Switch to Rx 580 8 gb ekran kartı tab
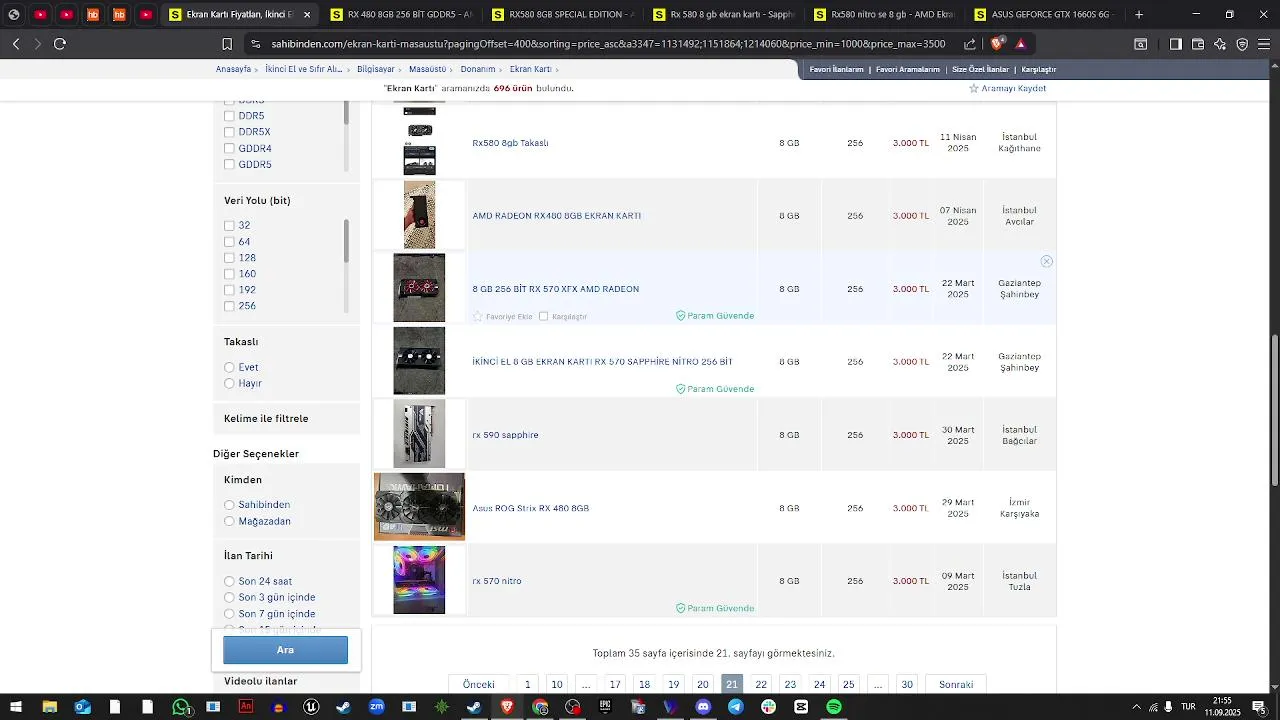 pyautogui.click(x=724, y=15)
